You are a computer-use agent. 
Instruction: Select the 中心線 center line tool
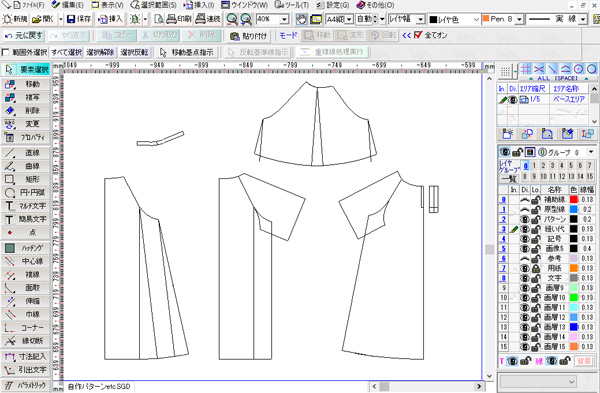click(x=26, y=261)
